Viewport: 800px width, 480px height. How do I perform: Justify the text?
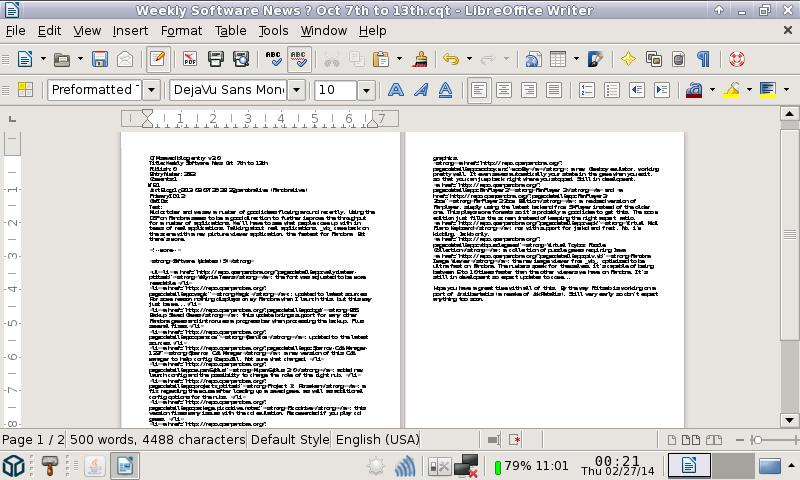point(554,90)
